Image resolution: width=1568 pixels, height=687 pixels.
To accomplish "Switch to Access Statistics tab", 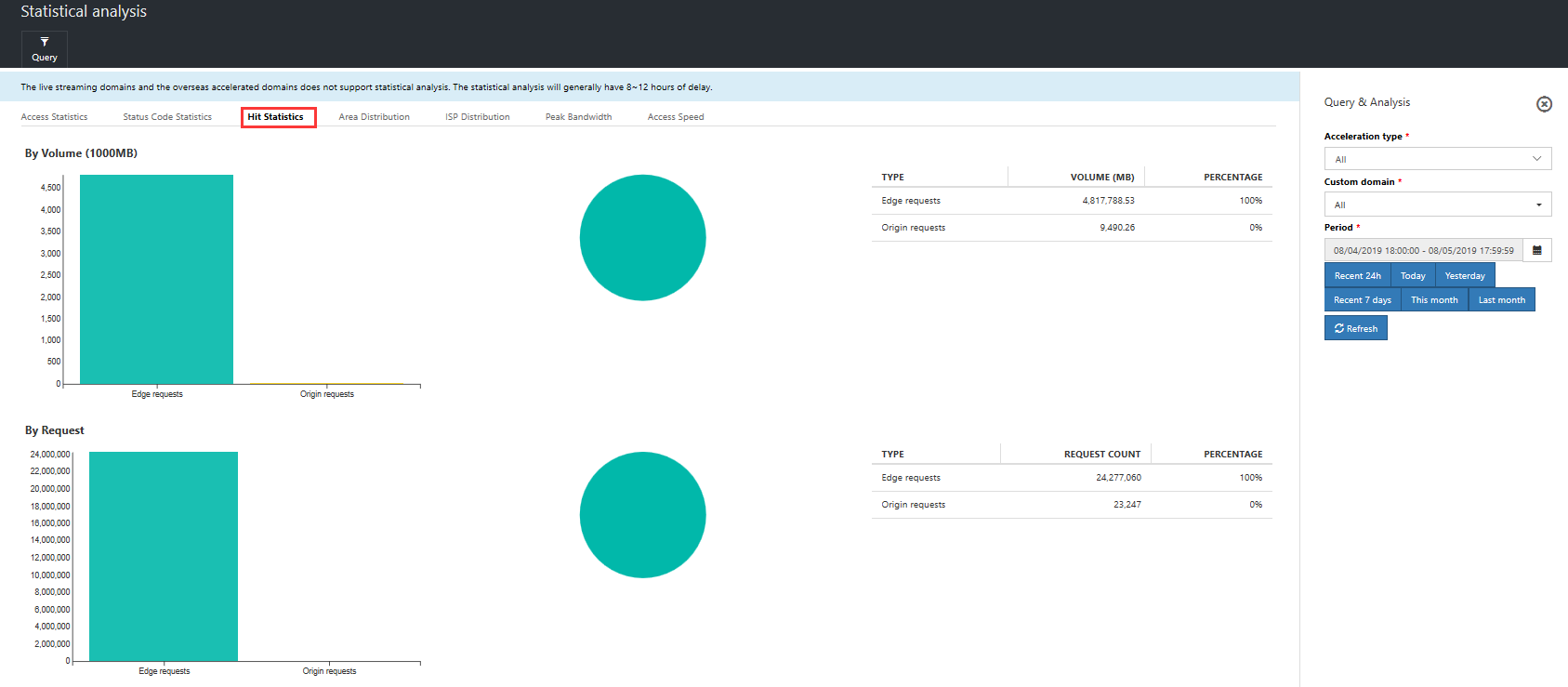I will pyautogui.click(x=54, y=117).
